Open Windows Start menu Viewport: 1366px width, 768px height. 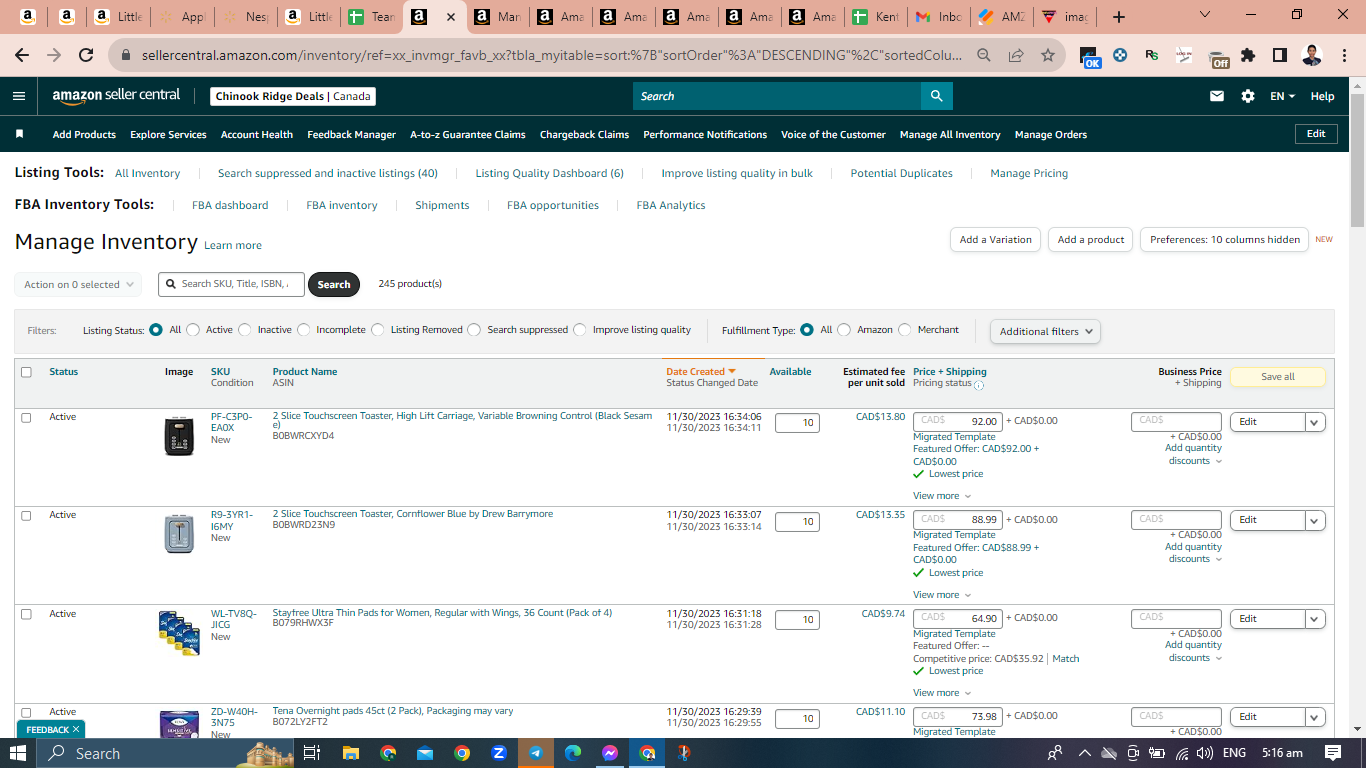coord(18,753)
